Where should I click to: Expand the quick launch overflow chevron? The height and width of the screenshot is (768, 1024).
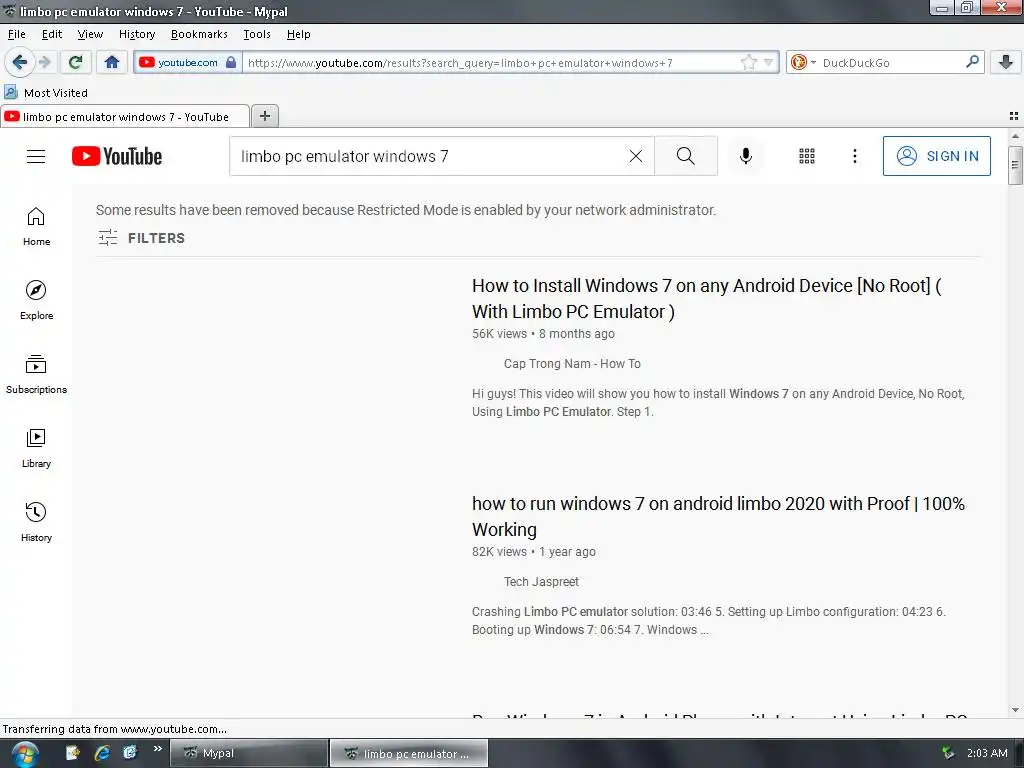click(157, 748)
